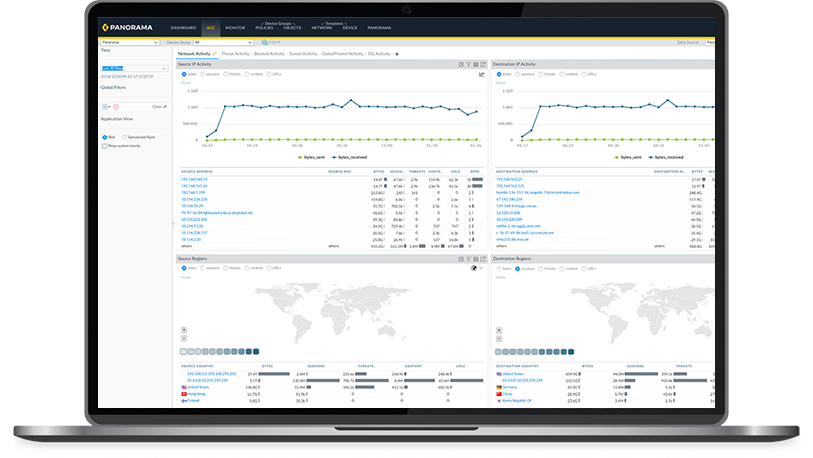Click the blue add global filter icon

[x=105, y=106]
